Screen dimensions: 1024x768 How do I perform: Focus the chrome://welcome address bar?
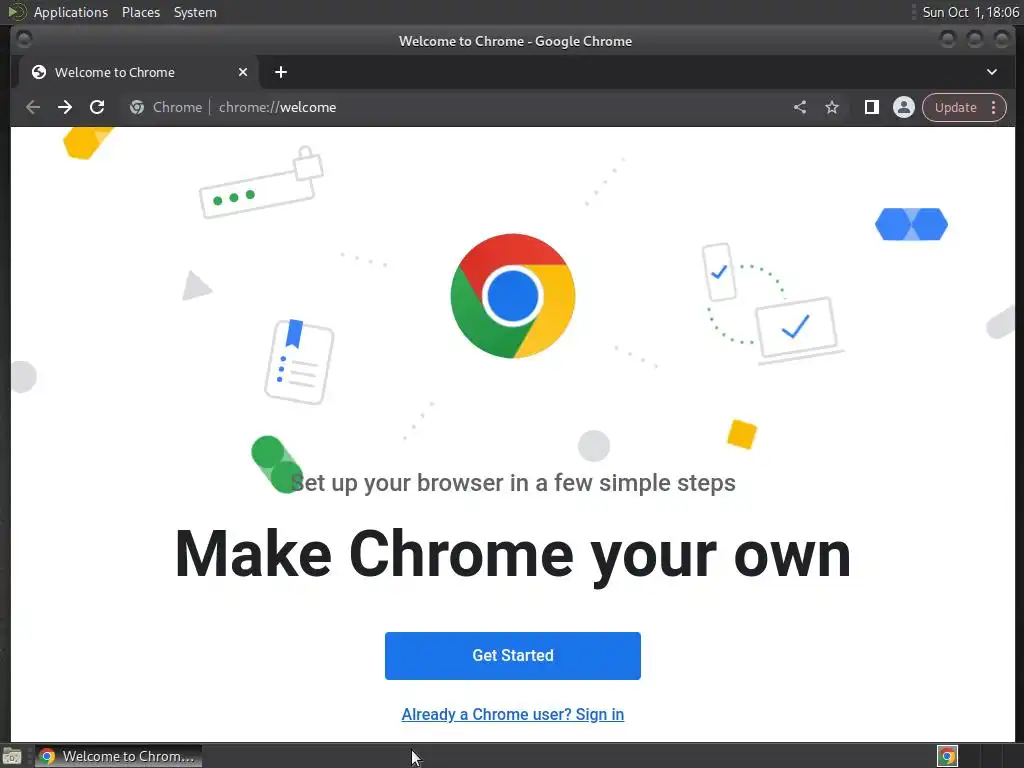coord(457,107)
